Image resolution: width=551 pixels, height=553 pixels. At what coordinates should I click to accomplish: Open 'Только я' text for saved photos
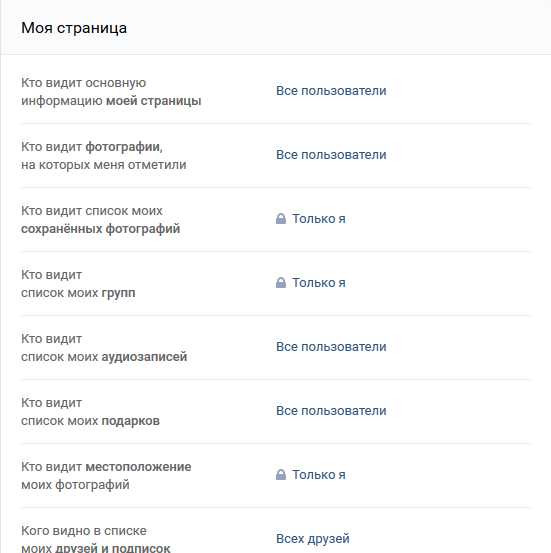click(x=319, y=219)
